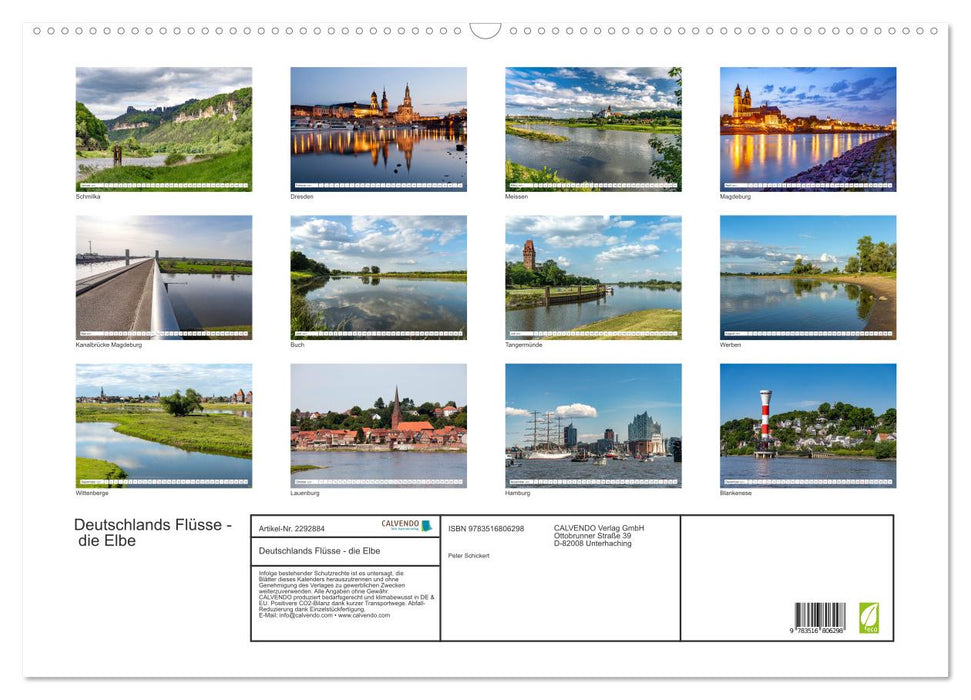Click the copyright notice paragraph
This screenshot has height=700, width=971.
(x=347, y=594)
